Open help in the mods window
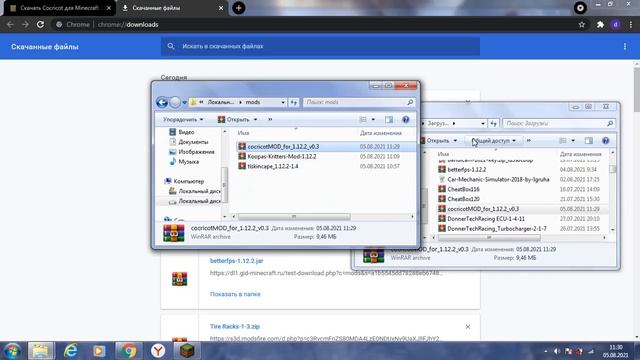 [406, 120]
